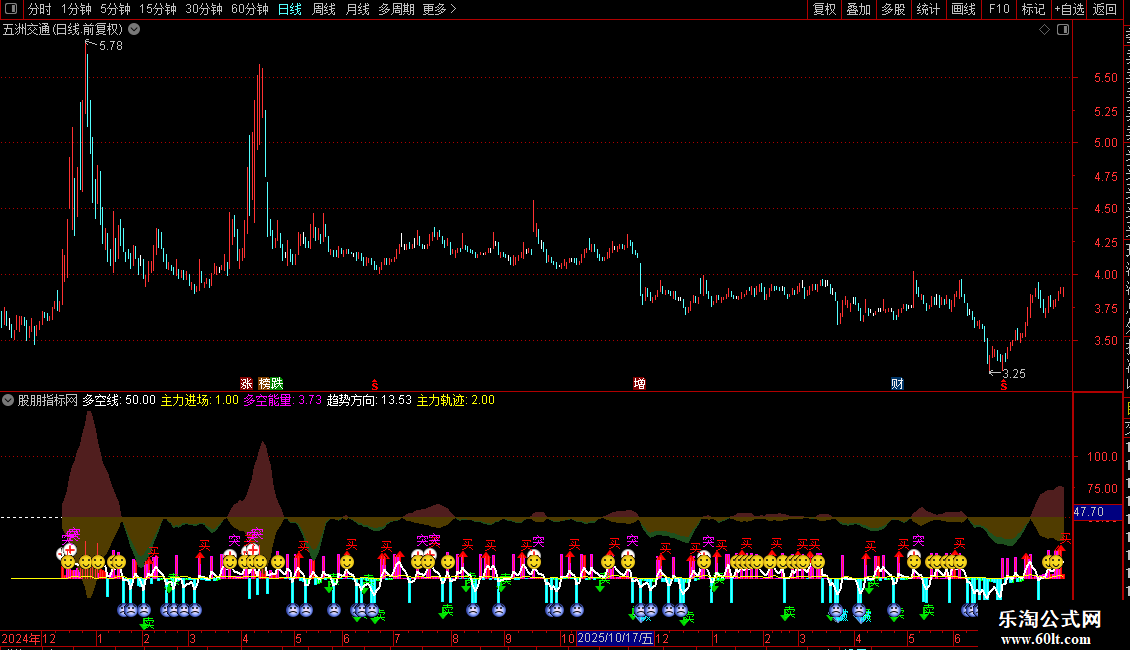Click the 趋势方向: 13.53 readout
Screen dimensions: 1130x650
(x=370, y=400)
